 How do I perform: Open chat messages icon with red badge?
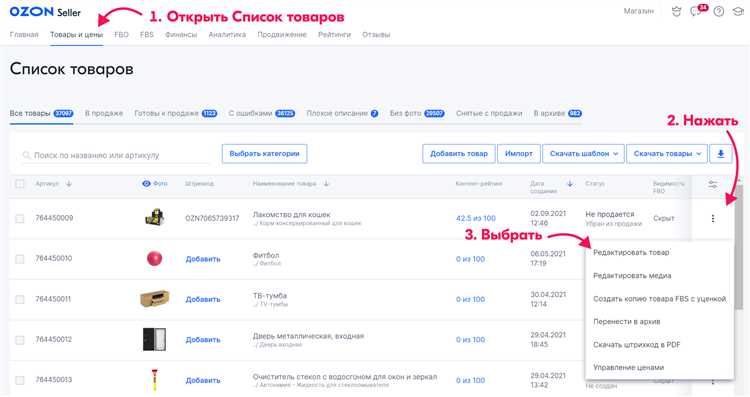pos(696,11)
